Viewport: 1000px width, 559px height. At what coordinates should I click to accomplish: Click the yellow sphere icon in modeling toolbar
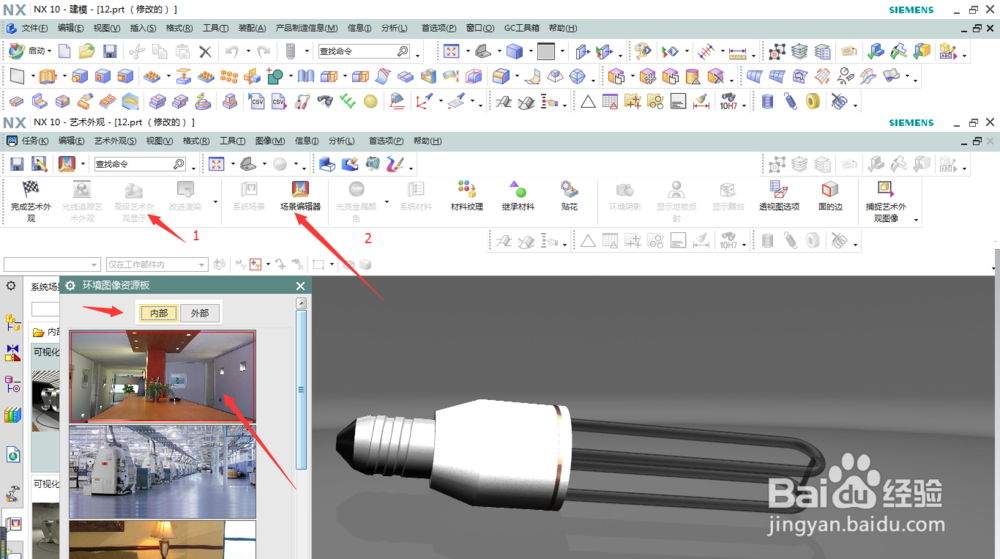tap(371, 101)
